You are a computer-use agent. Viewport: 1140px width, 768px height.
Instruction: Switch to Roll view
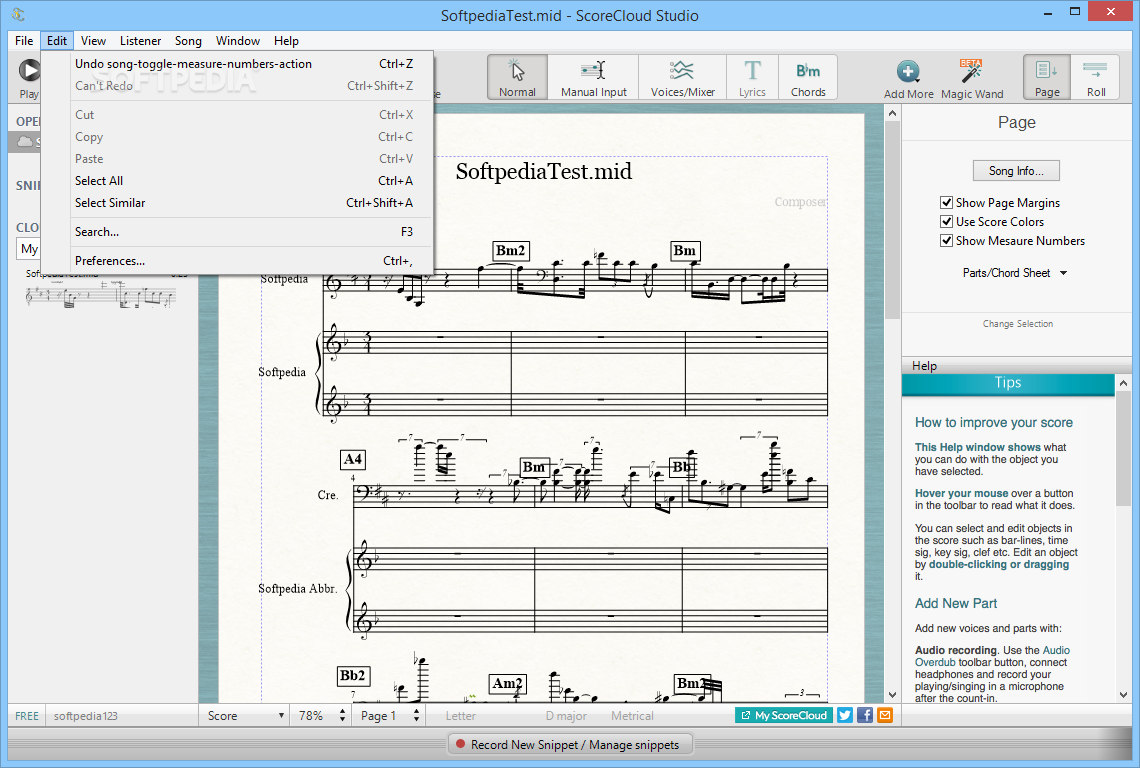pyautogui.click(x=1096, y=77)
